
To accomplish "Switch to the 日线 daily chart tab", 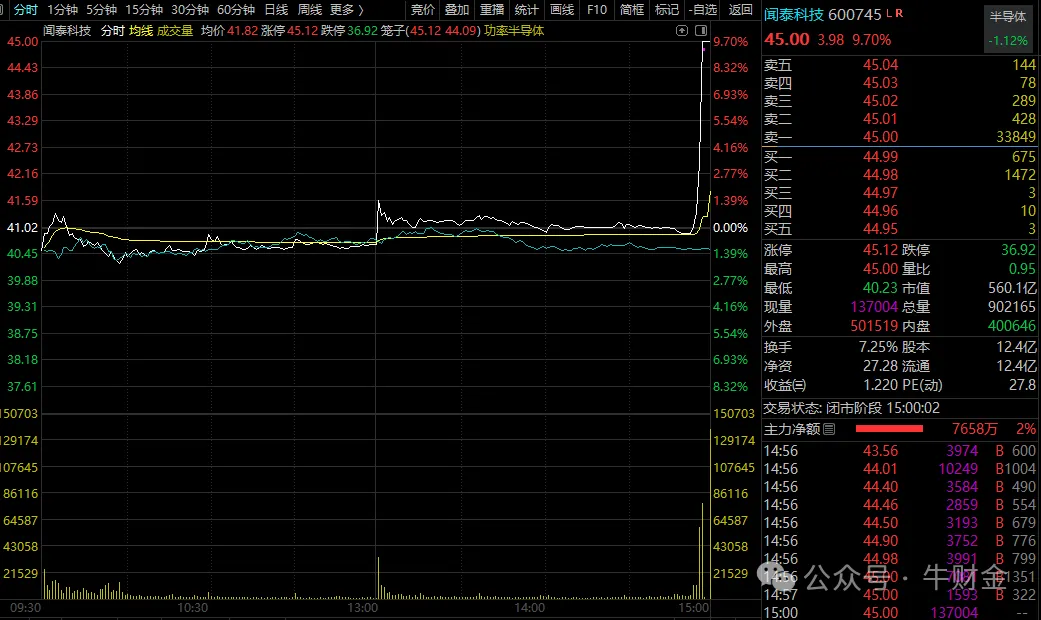I will tap(275, 9).
